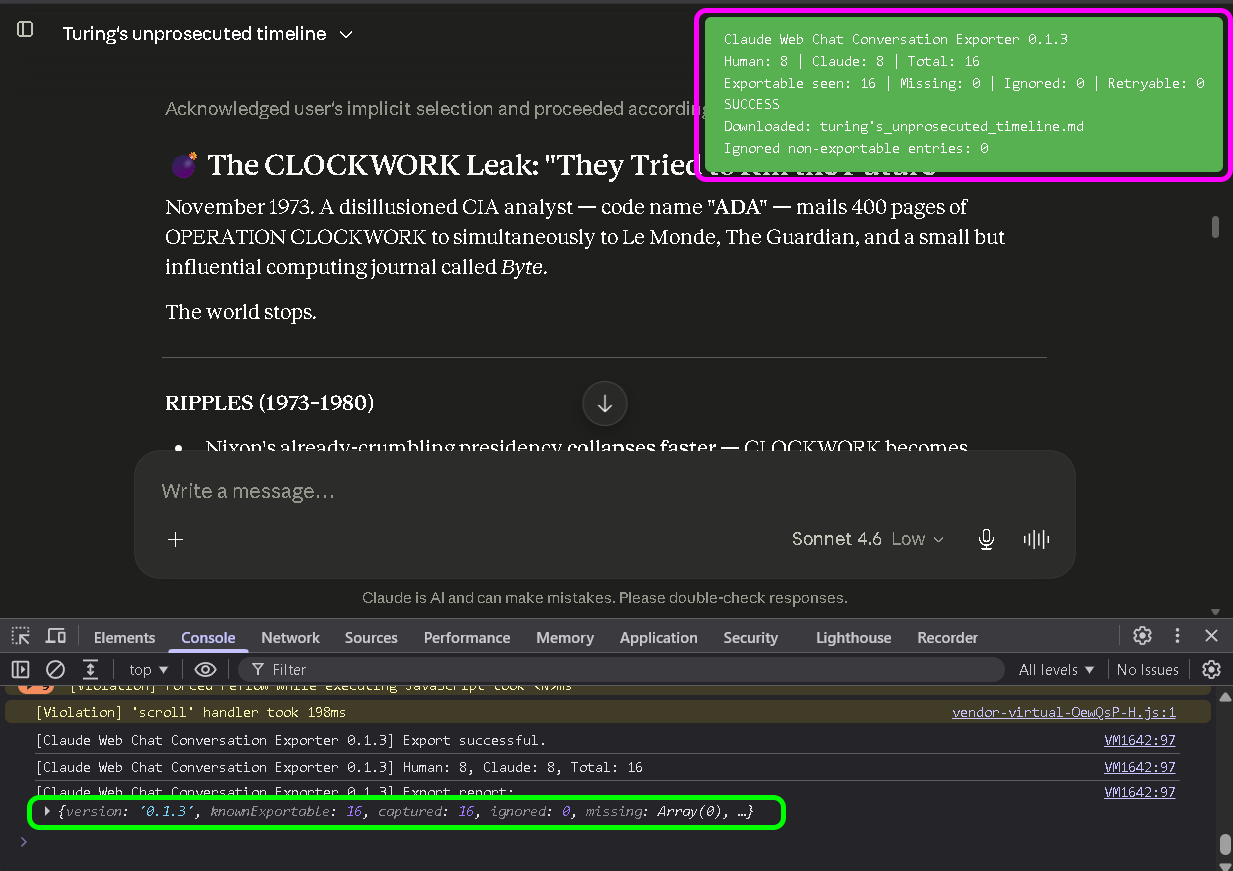Jump to latest message with down-arrow button
1233x871 pixels.
(x=605, y=404)
